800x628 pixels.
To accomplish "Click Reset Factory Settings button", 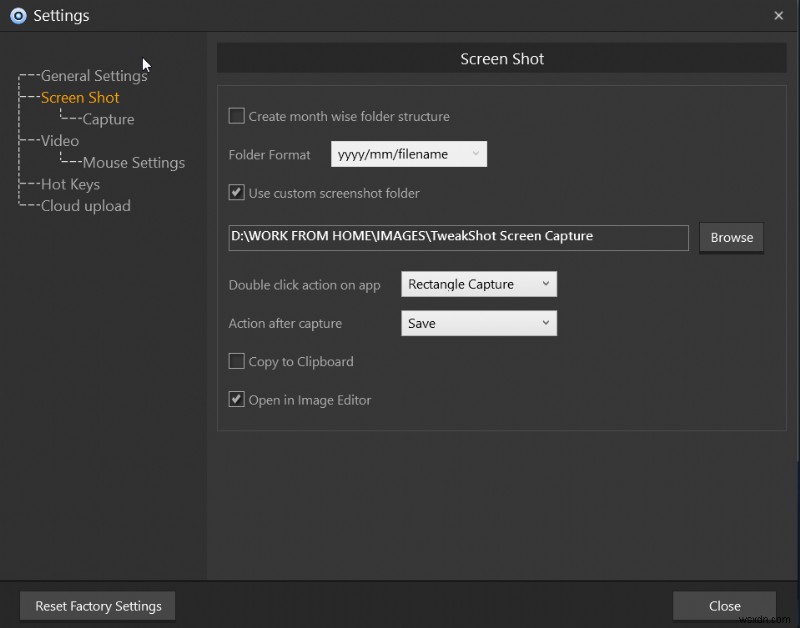I will (x=98, y=606).
